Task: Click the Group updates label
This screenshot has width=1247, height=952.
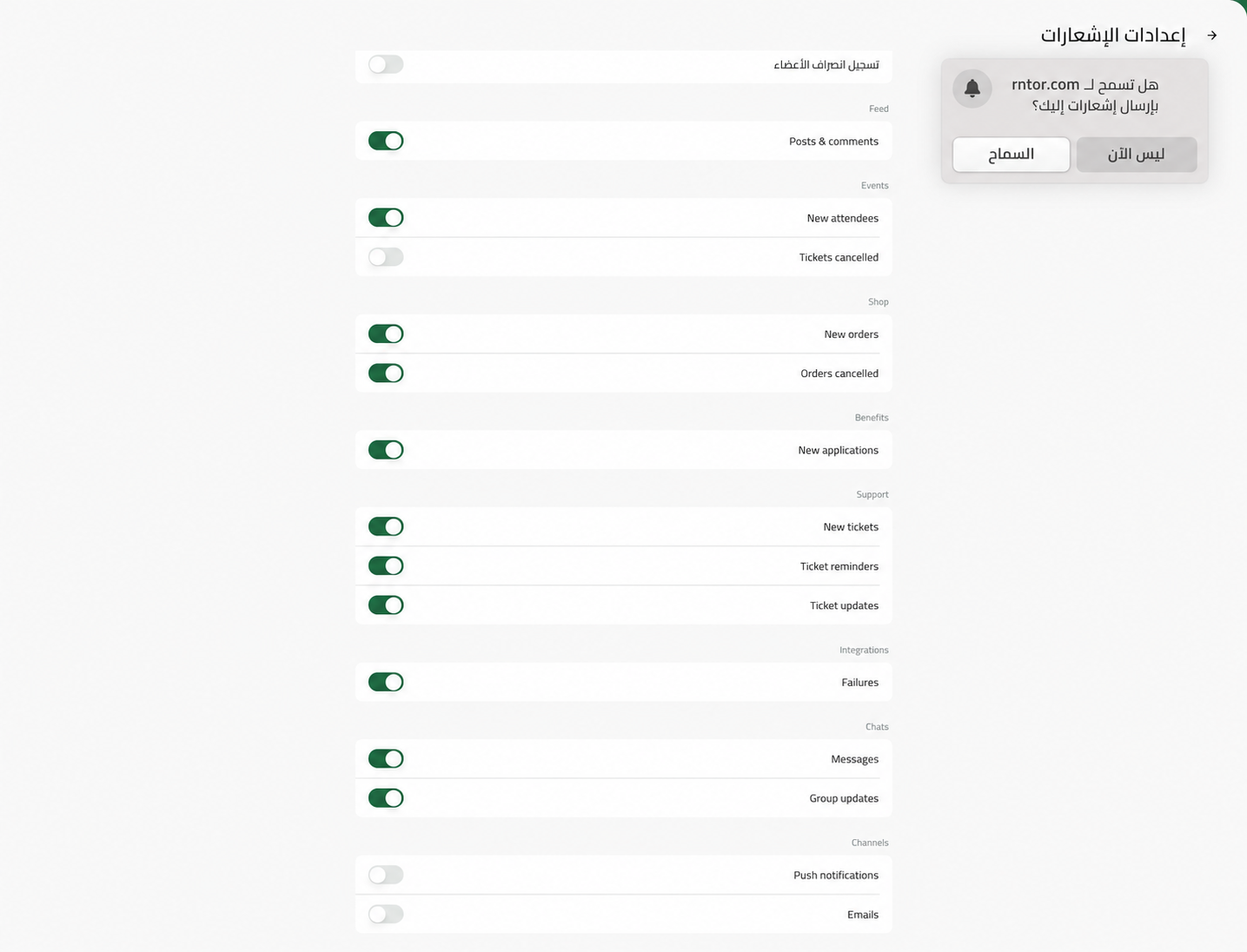Action: (843, 799)
